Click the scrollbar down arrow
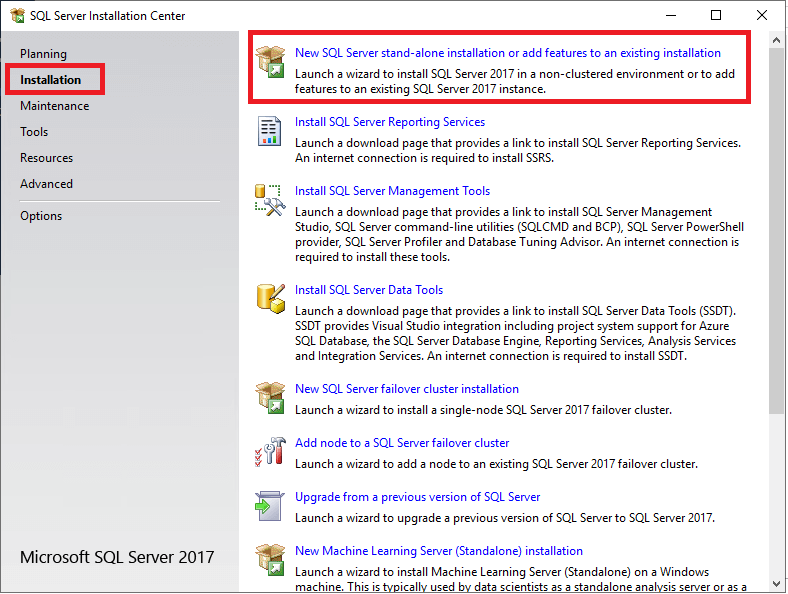 click(776, 584)
